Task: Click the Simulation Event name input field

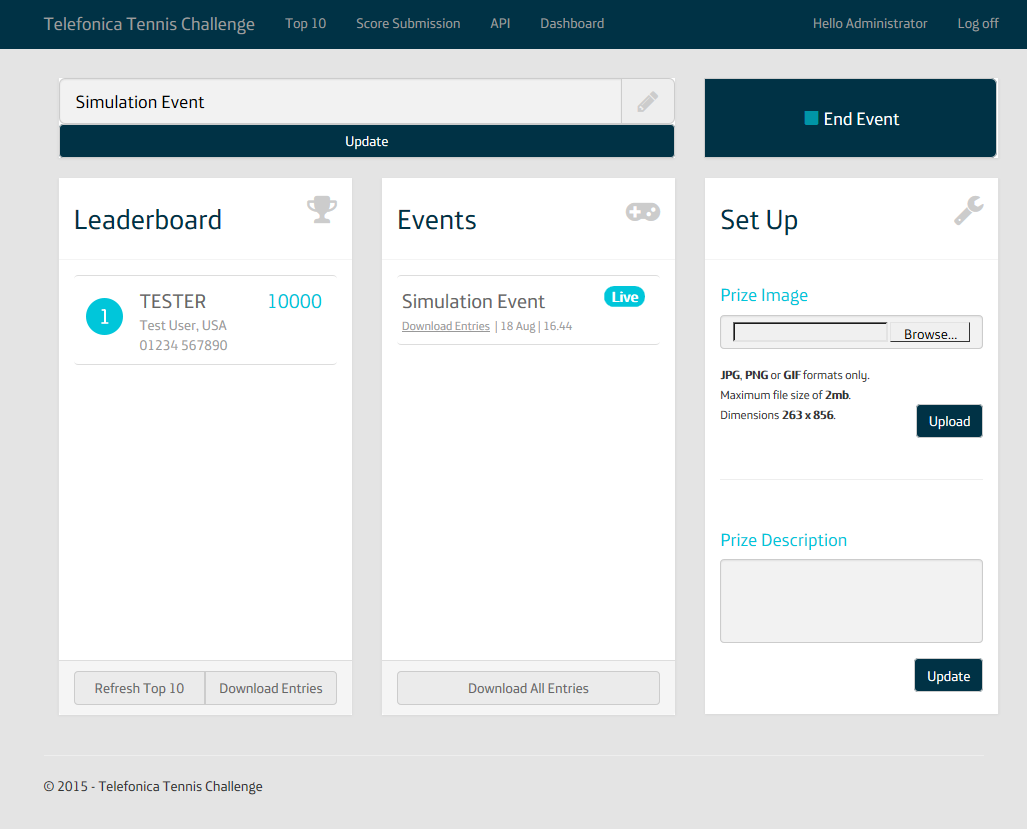Action: (x=340, y=102)
